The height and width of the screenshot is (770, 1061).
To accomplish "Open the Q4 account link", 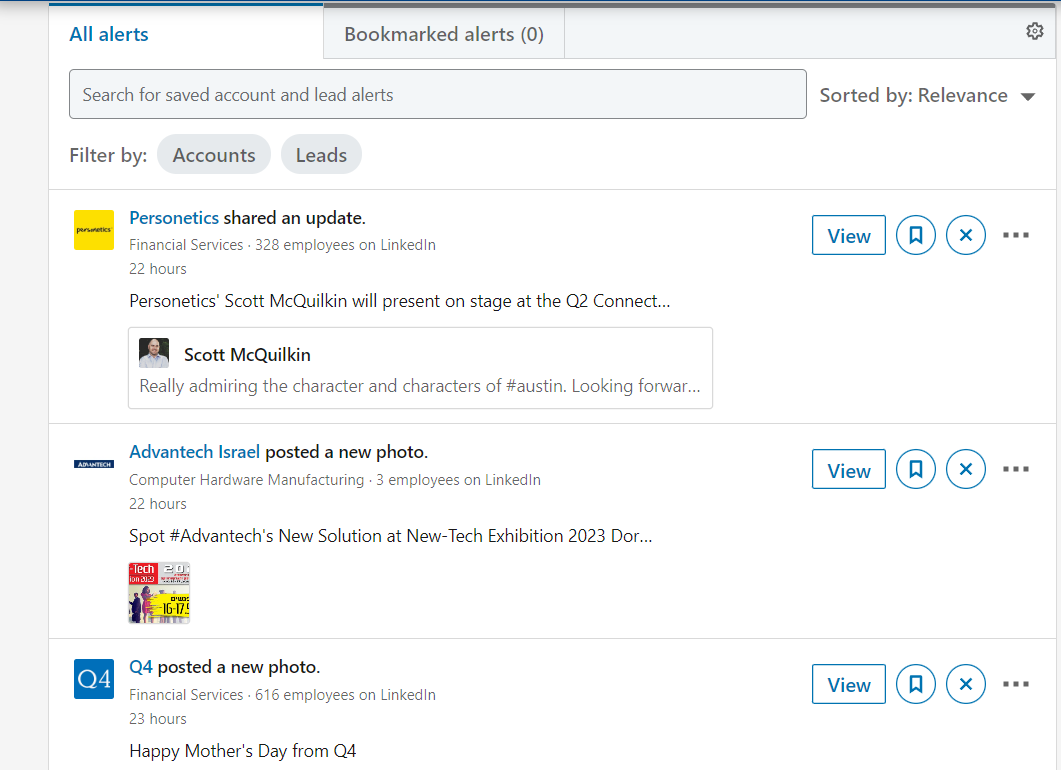I will [x=141, y=667].
